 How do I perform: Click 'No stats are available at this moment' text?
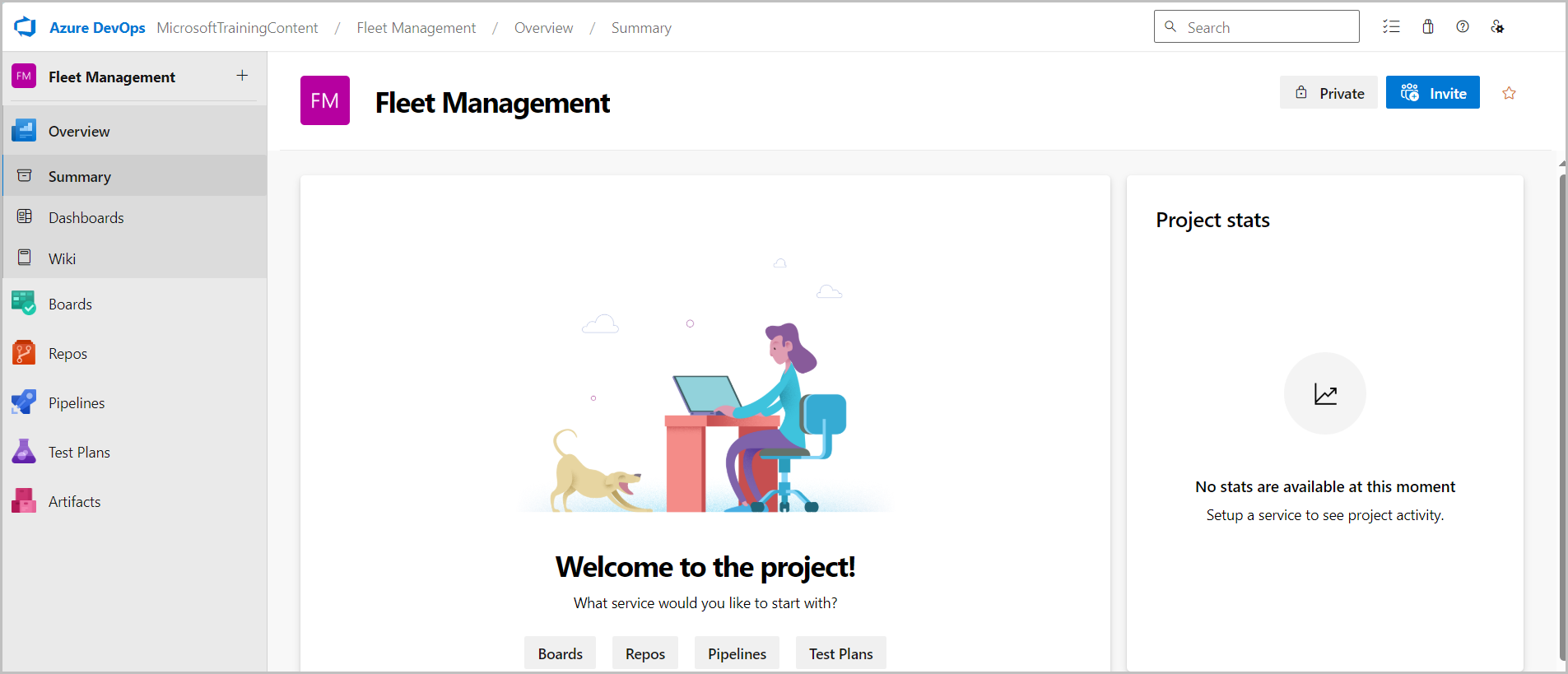point(1325,486)
